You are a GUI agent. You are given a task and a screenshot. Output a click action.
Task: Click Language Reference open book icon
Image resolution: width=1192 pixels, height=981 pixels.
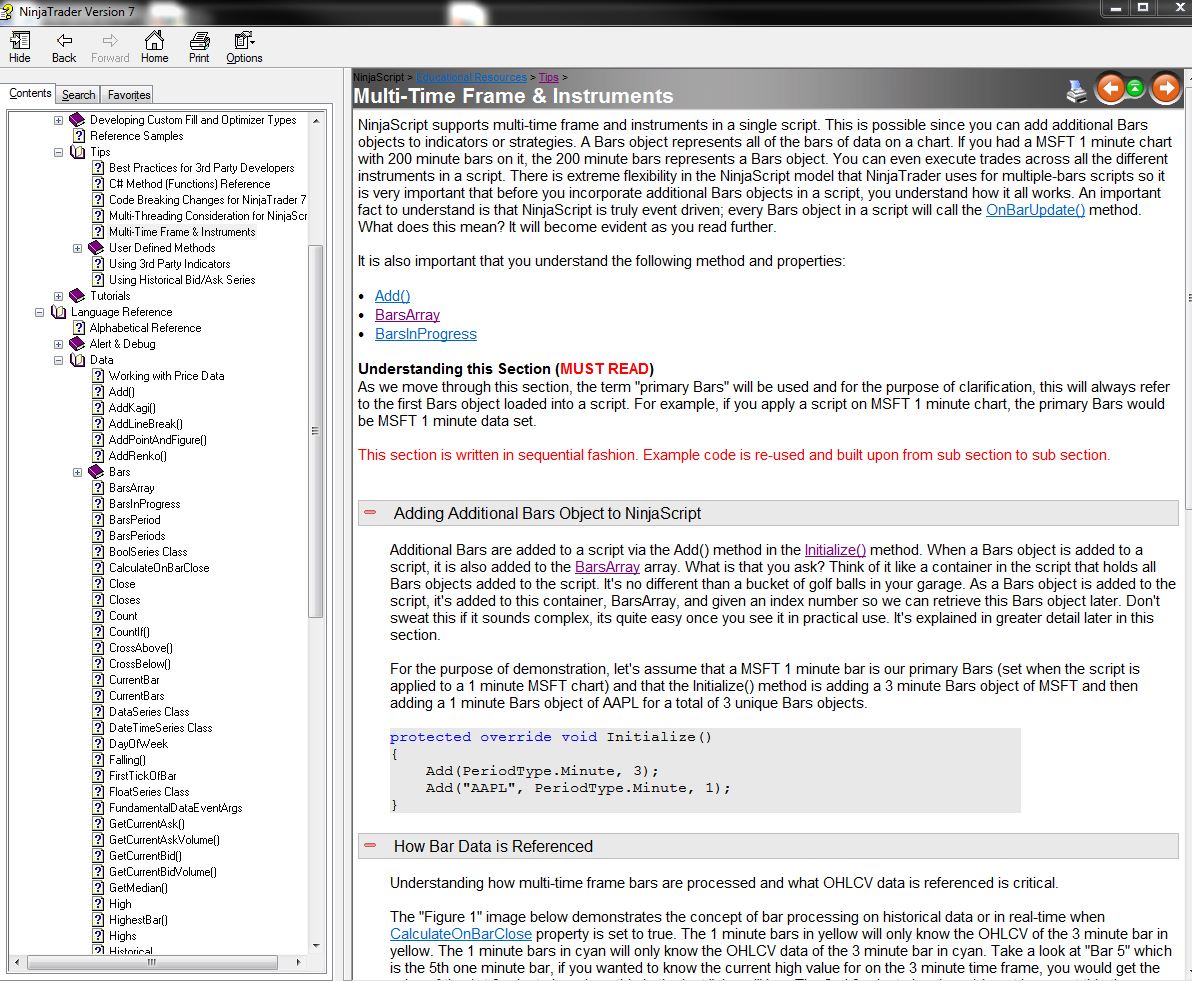59,311
